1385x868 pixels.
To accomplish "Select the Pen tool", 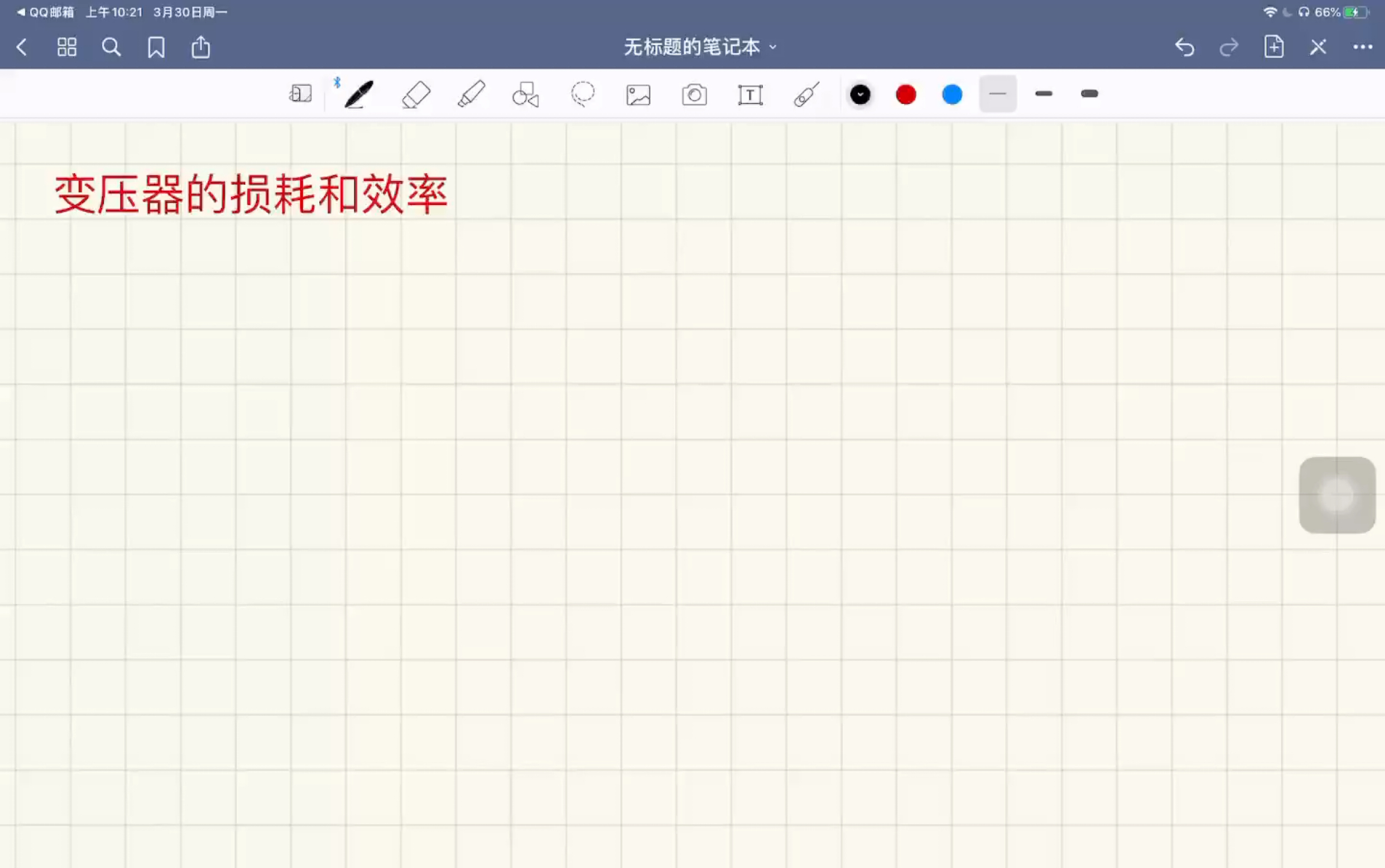I will [x=358, y=94].
